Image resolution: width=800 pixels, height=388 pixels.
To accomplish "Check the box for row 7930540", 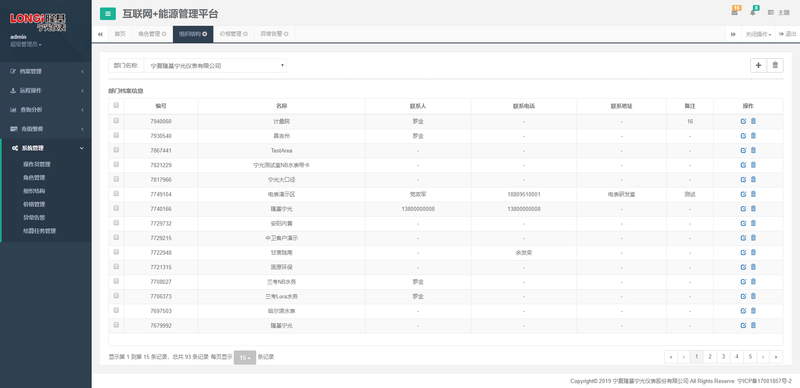I will (x=116, y=135).
